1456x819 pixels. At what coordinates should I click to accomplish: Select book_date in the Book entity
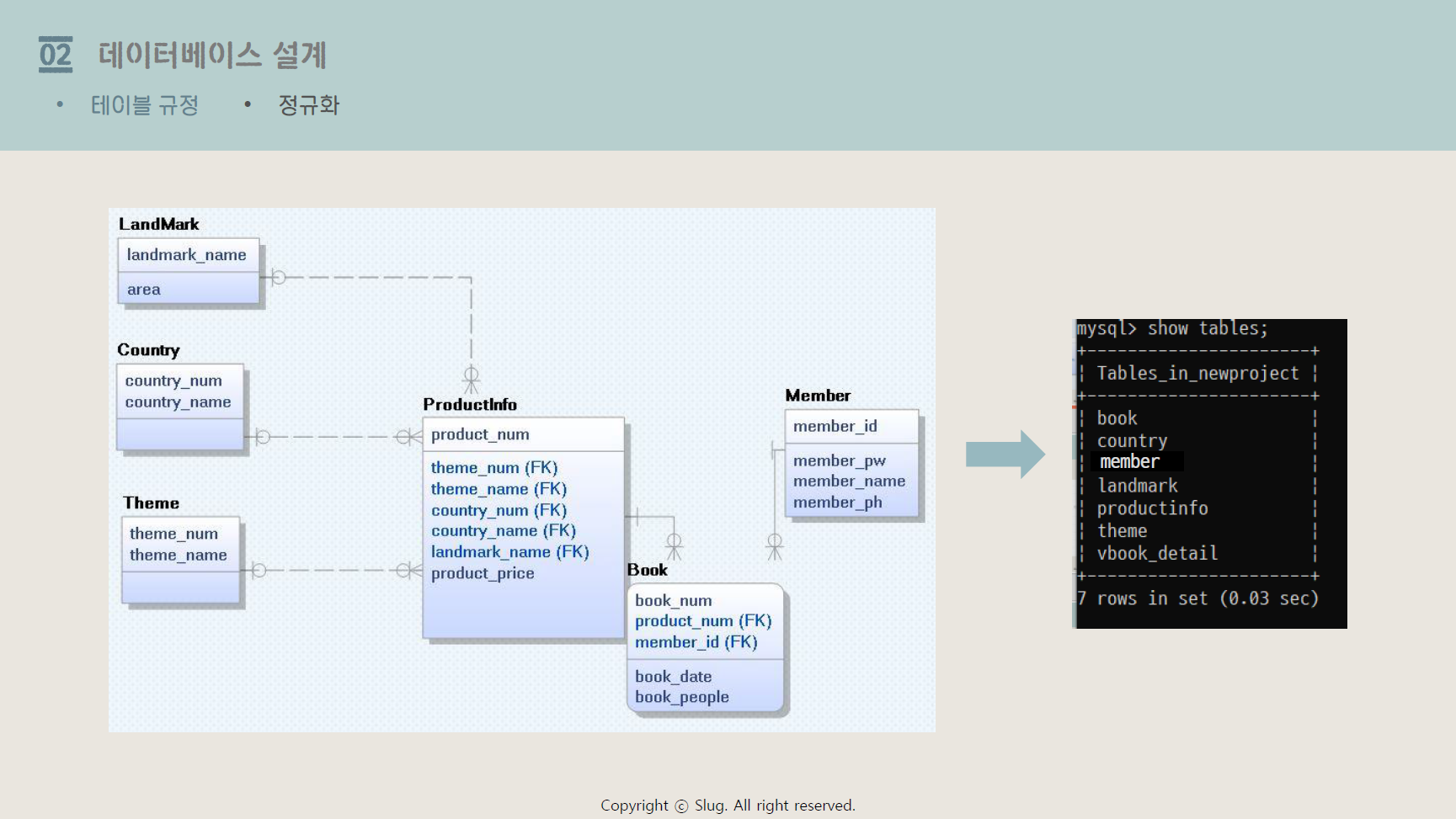[674, 677]
